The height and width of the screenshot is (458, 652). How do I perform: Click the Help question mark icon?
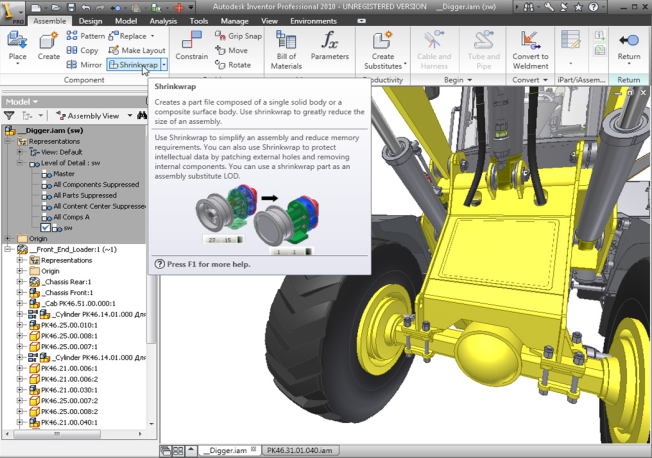[x=593, y=7]
